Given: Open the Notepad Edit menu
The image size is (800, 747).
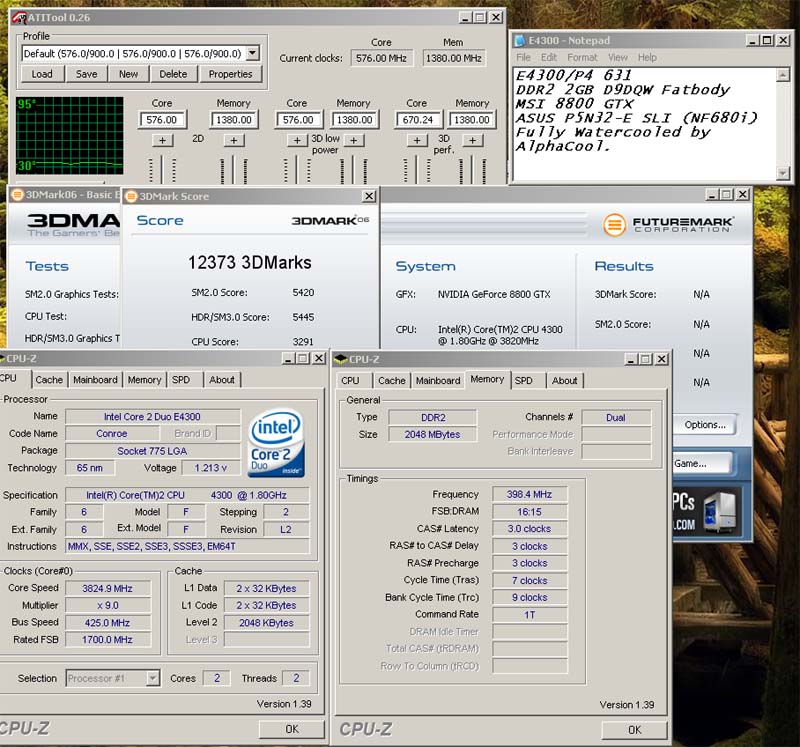Looking at the screenshot, I should pos(549,57).
